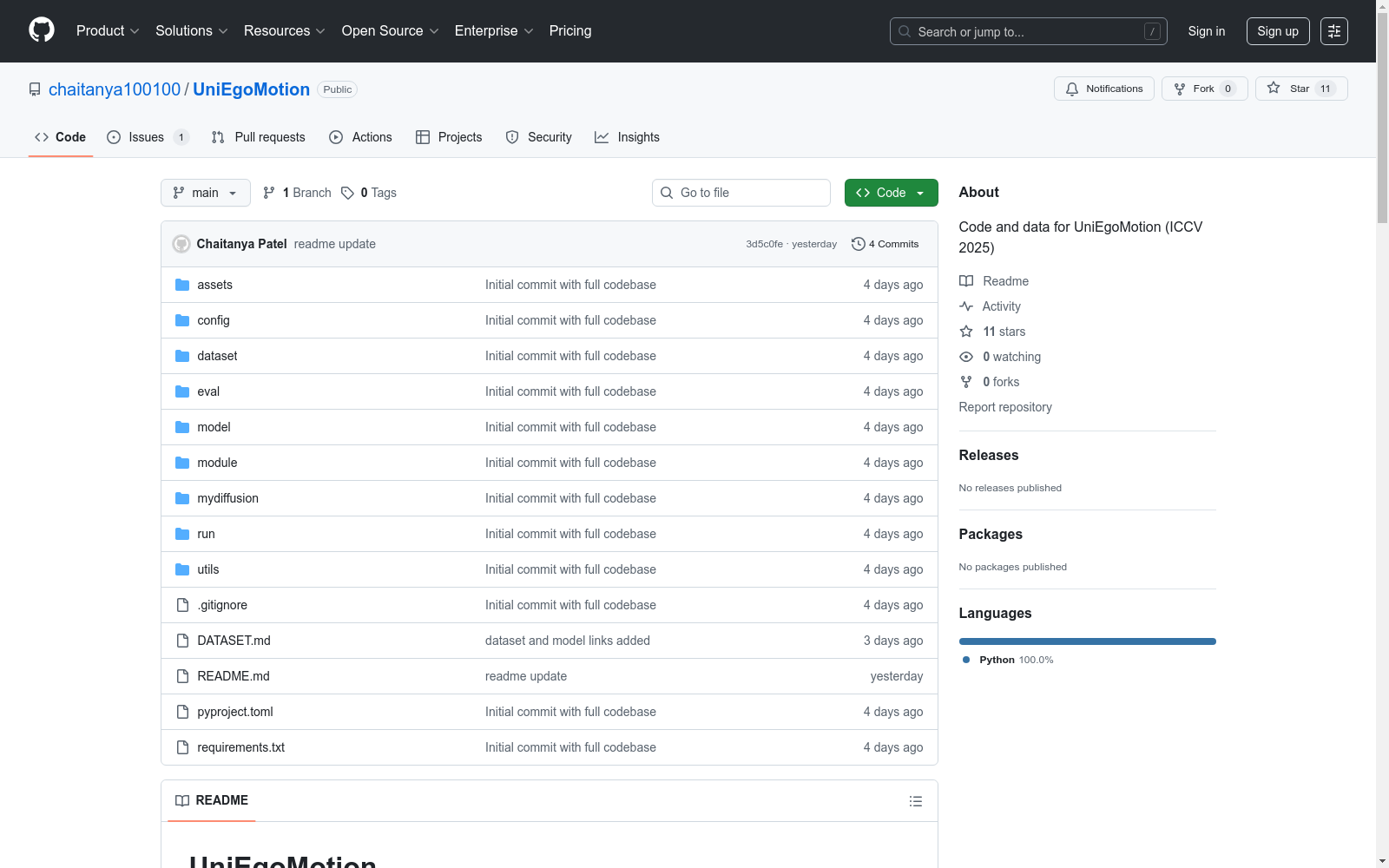Image resolution: width=1389 pixels, height=868 pixels.
Task: Star the UniEgoMotion repository
Action: 1301,89
